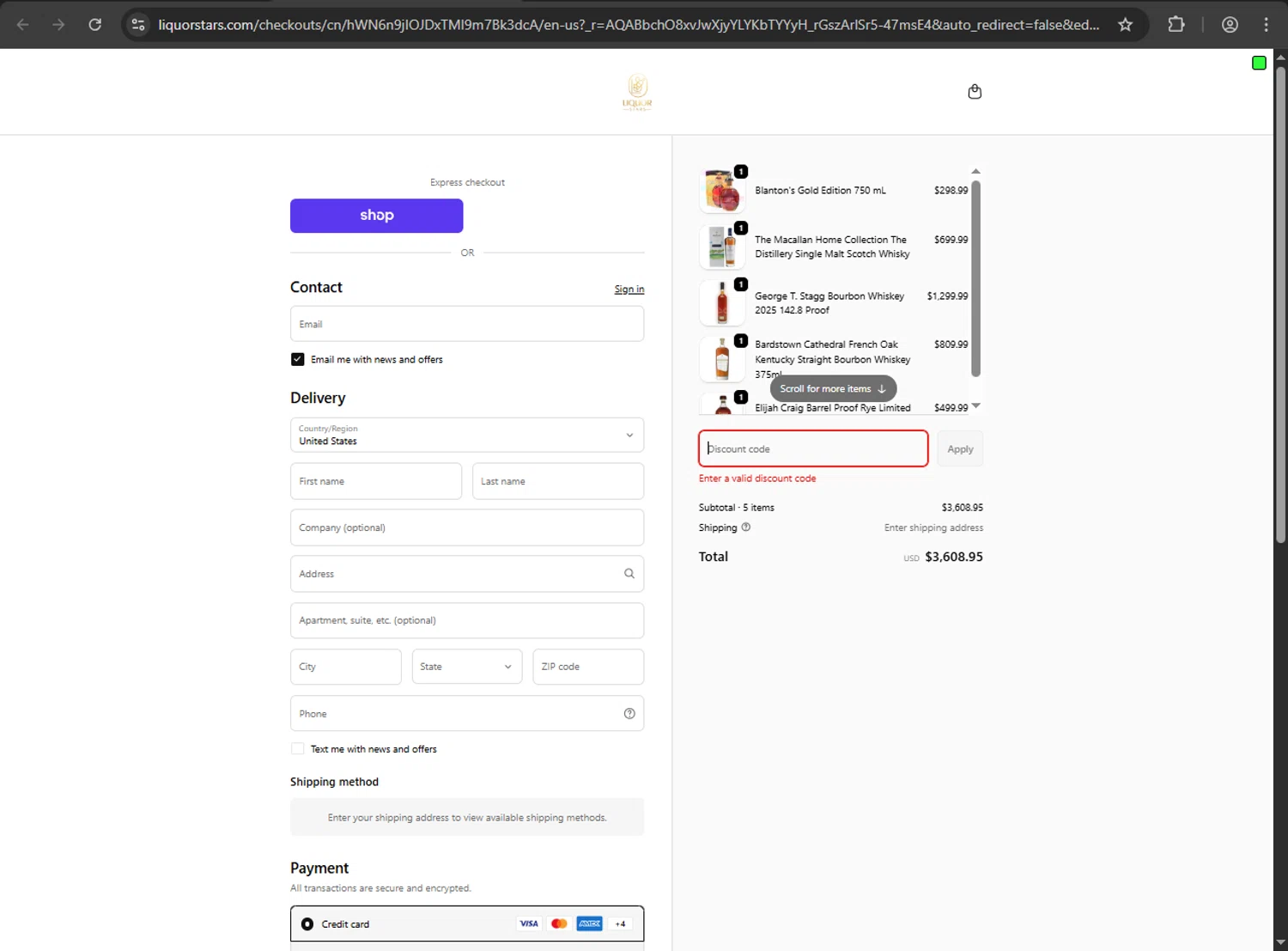Screen dimensions: 1288x951
Task: Focus the Company (optional) field
Action: pos(467,527)
